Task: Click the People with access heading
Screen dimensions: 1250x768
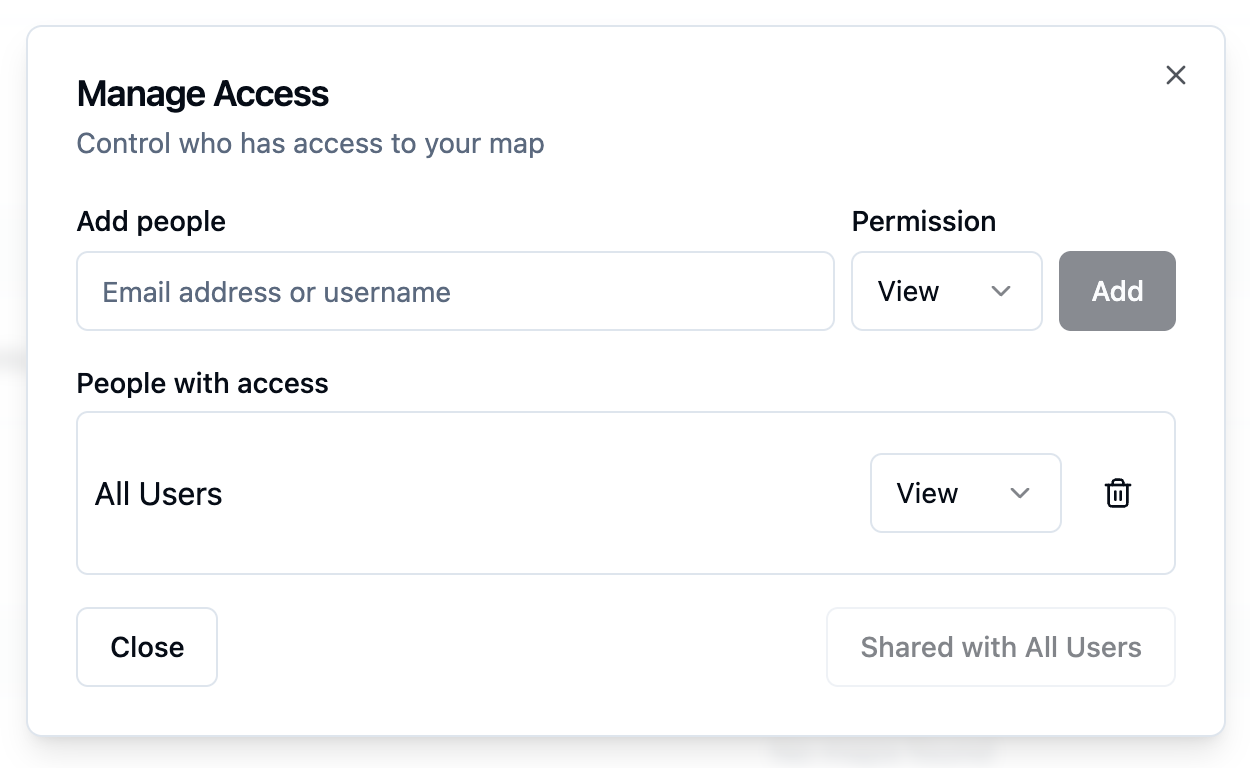Action: coord(202,383)
